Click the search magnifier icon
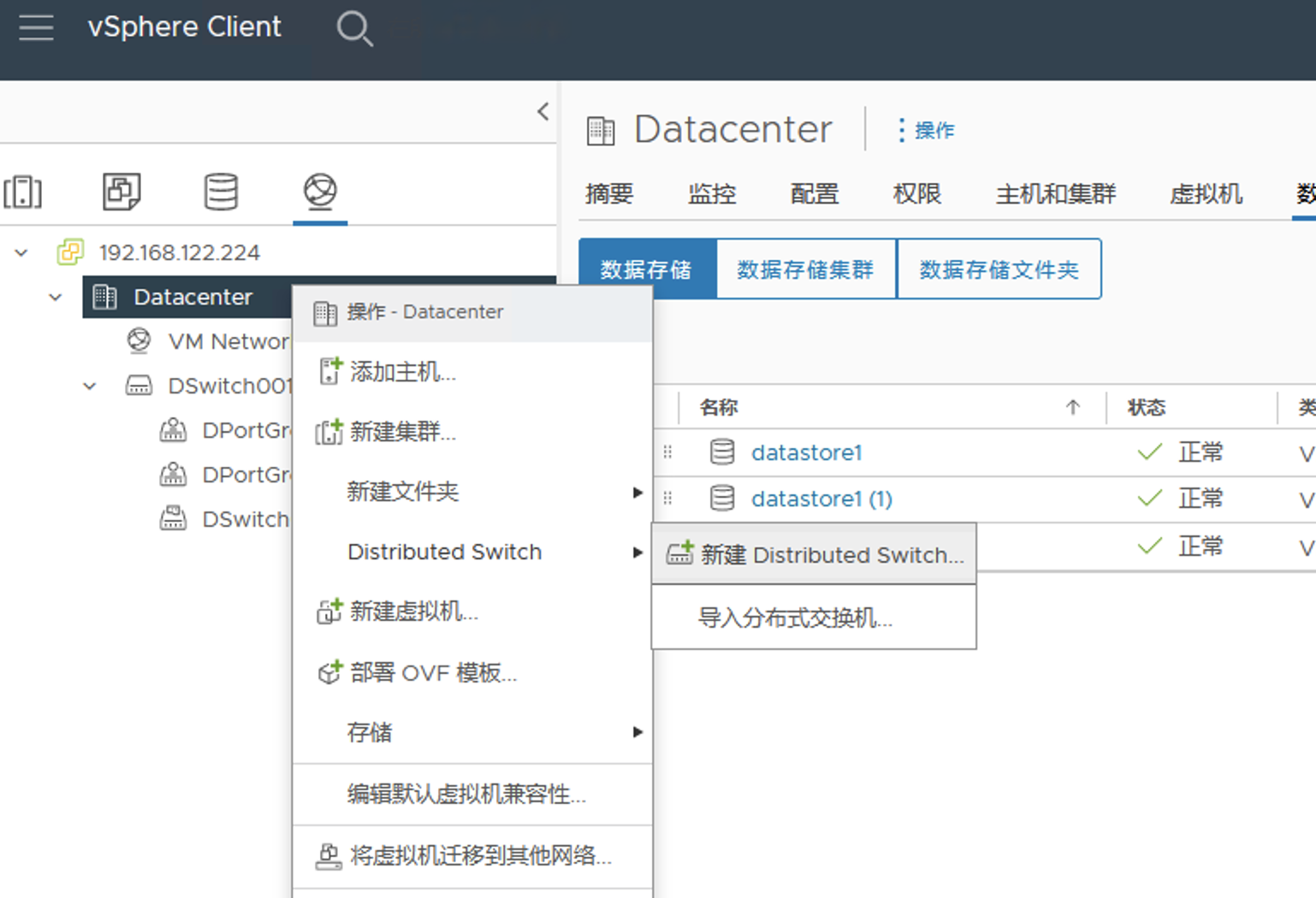Viewport: 1316px width, 898px height. (354, 28)
